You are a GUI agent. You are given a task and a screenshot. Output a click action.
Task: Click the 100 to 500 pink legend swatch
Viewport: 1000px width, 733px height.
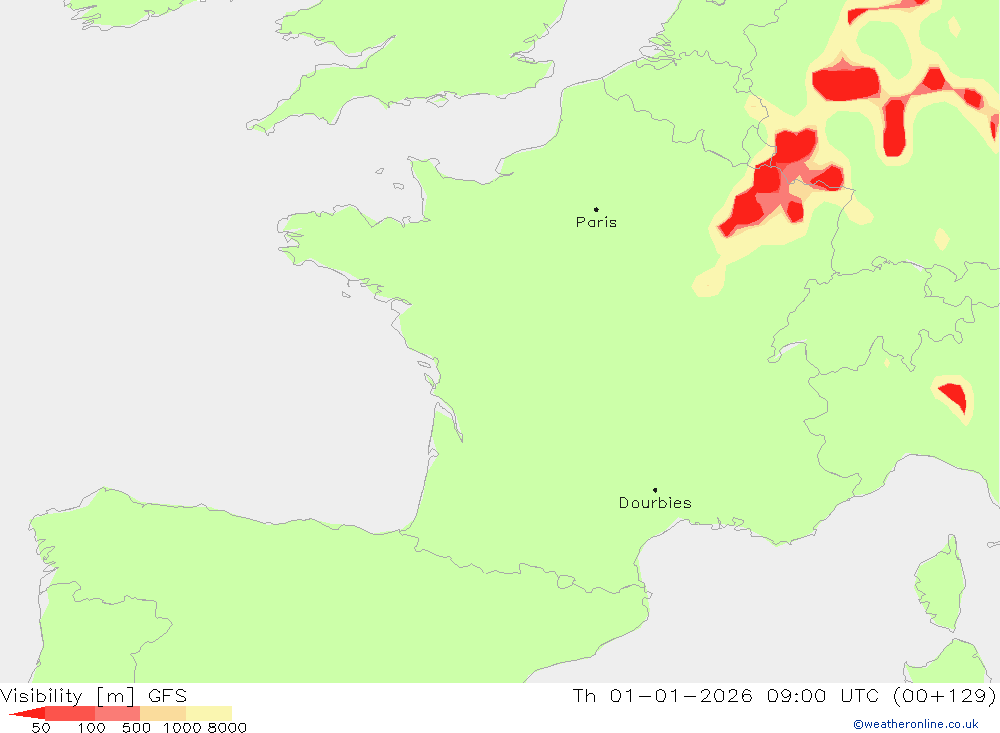pyautogui.click(x=117, y=713)
